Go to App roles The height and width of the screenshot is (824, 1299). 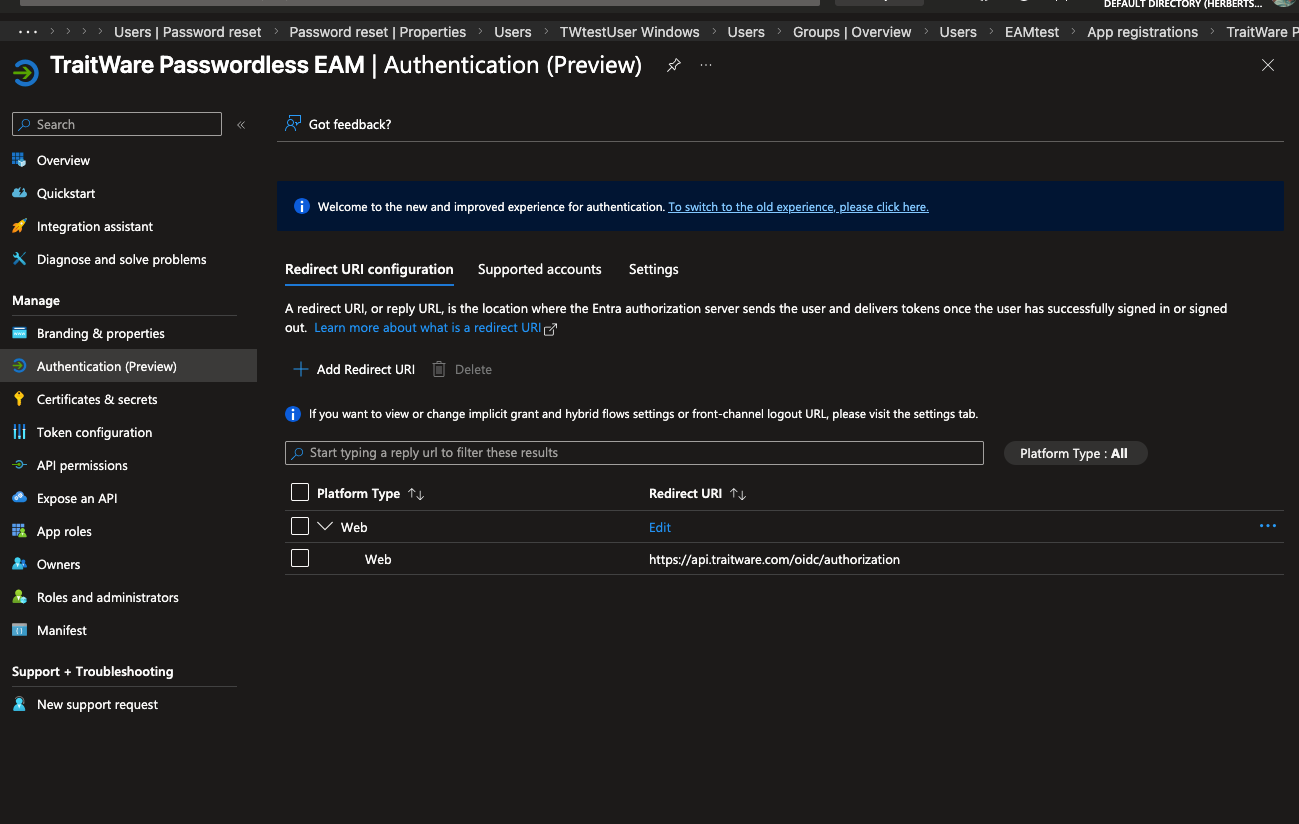pyautogui.click(x=64, y=531)
